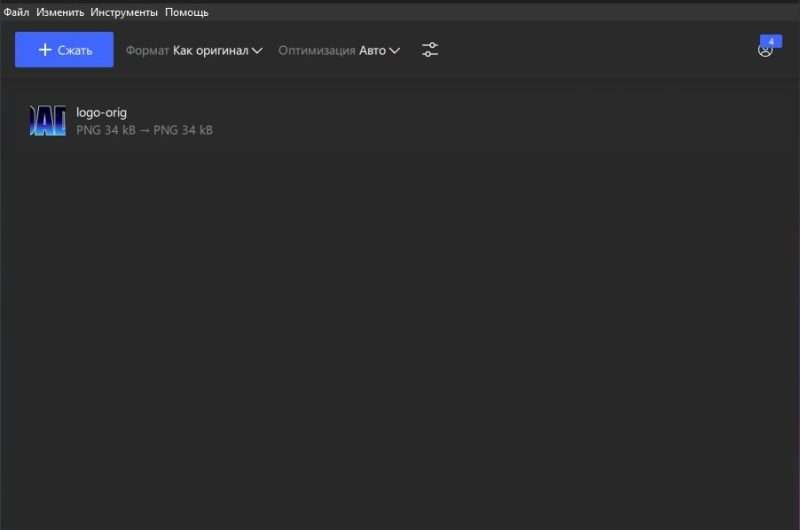Screen dimensions: 800x530
Task: Open the Формат Как оригинал dropdown
Action: click(x=194, y=51)
